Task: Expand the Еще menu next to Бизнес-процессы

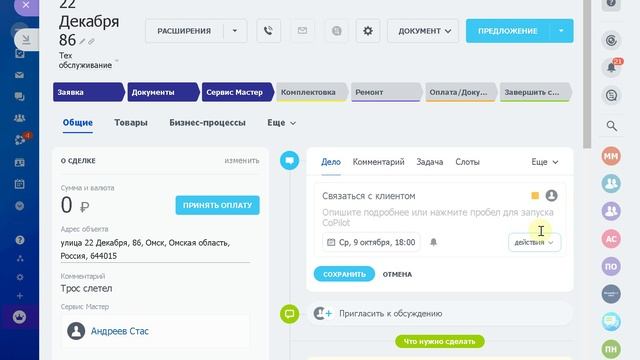Action: click(282, 123)
